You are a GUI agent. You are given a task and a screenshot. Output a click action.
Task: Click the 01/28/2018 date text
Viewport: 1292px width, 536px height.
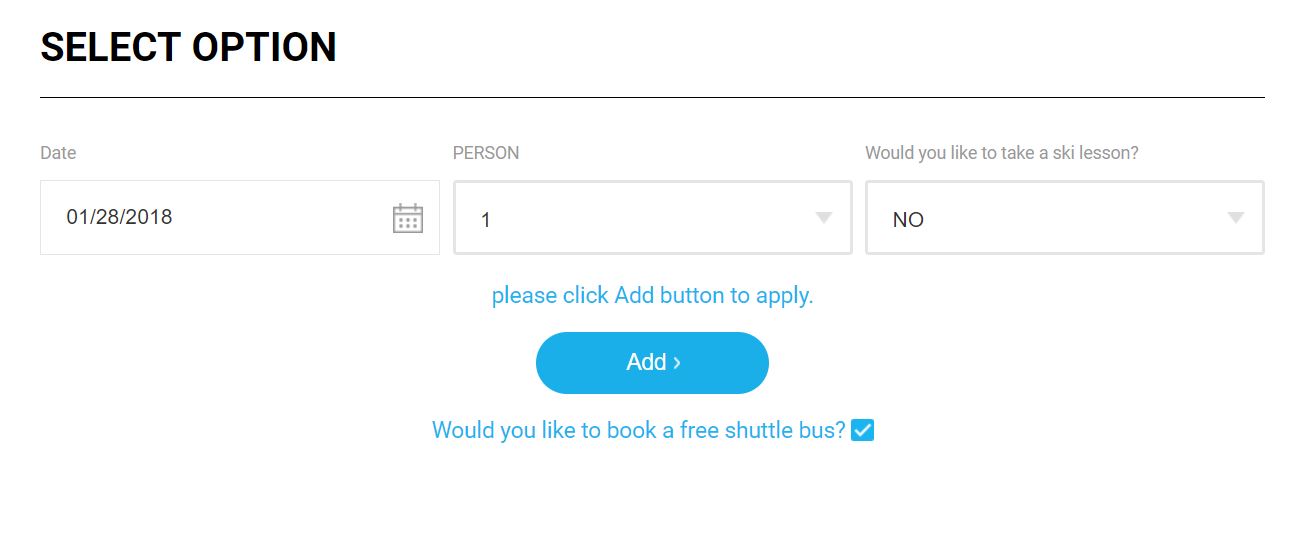(x=119, y=217)
